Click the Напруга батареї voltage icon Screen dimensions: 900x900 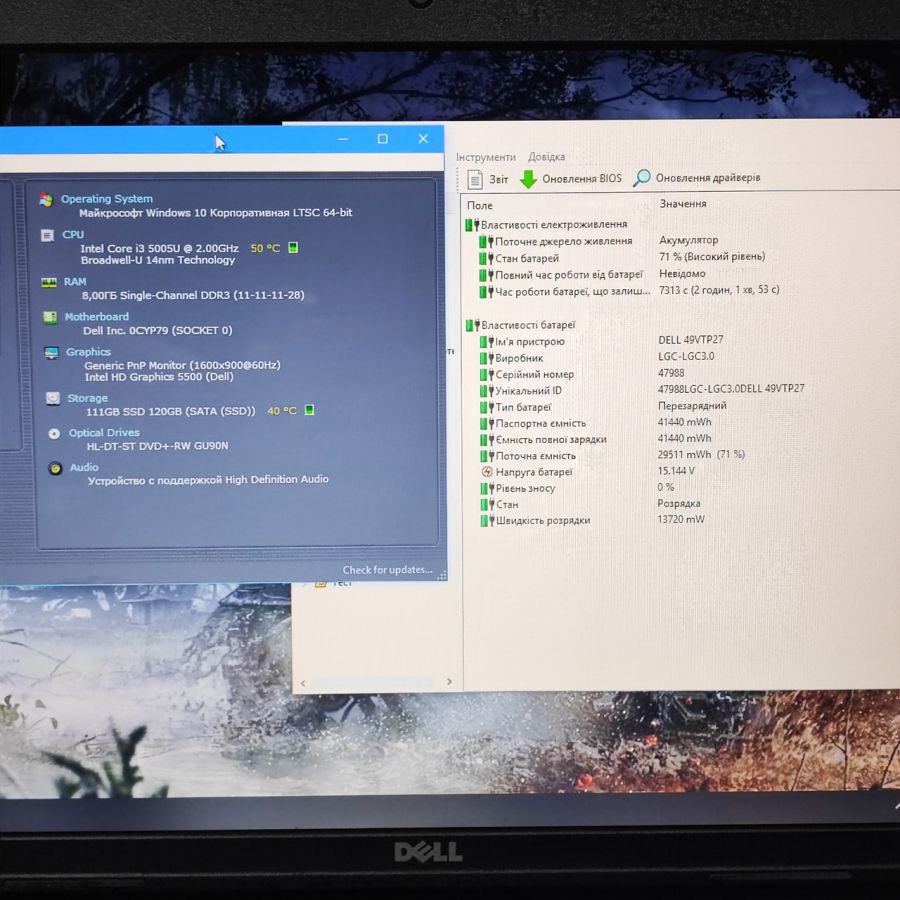pos(487,472)
